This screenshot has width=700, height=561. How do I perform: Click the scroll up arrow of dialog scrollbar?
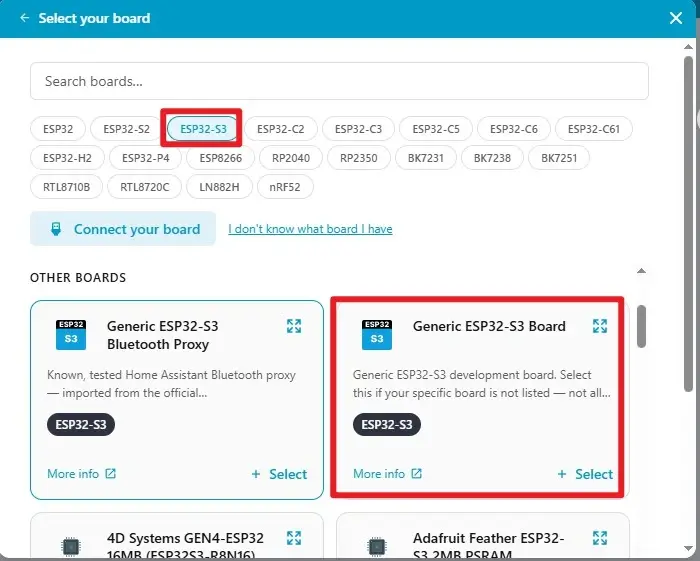[688, 46]
